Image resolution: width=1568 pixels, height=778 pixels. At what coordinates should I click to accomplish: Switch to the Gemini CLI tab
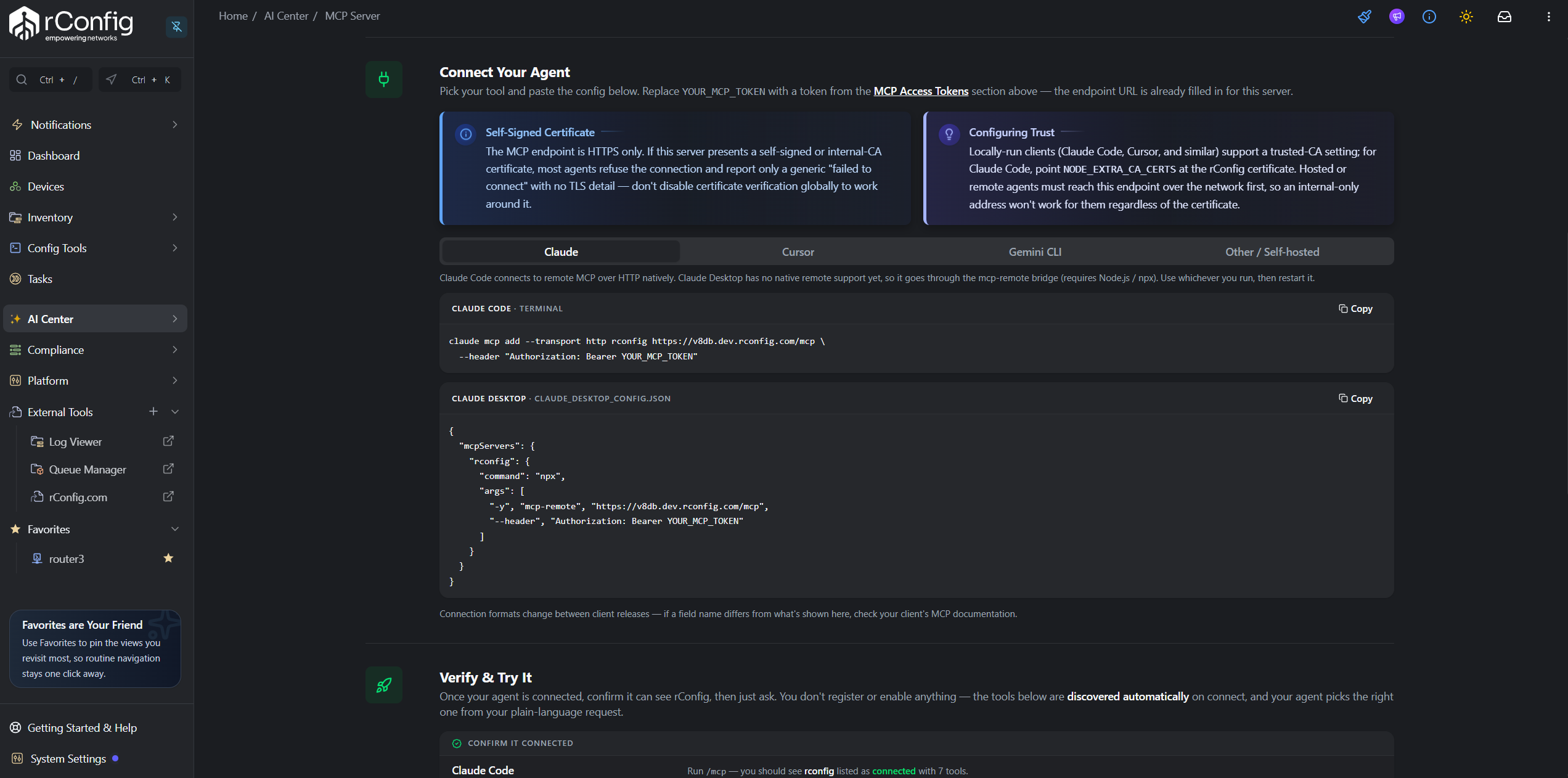pos(1035,252)
